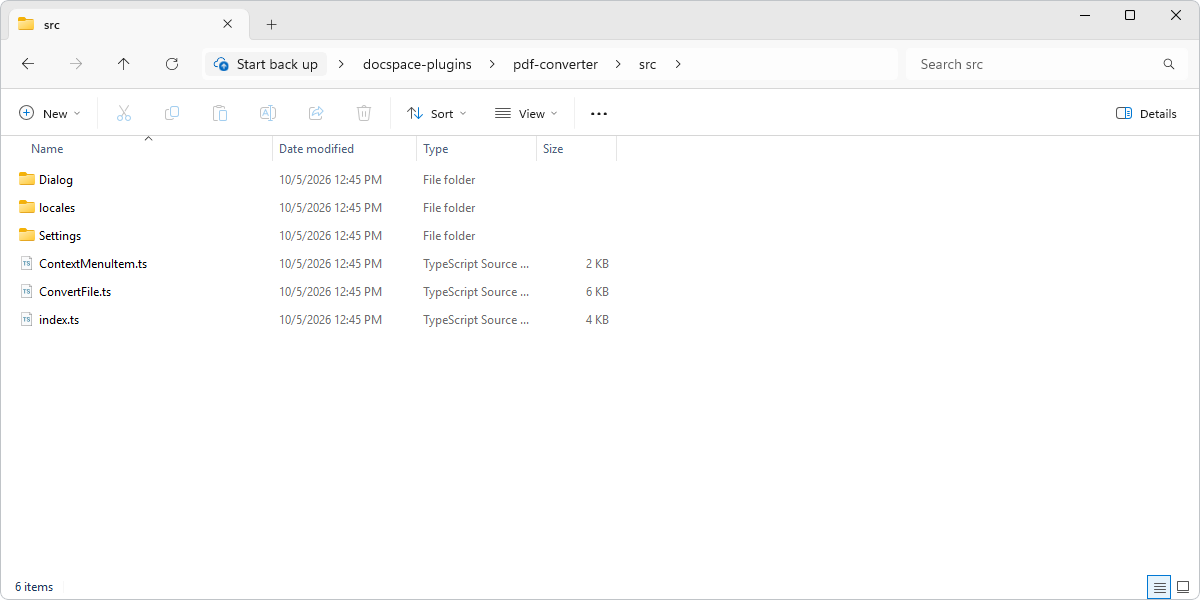Refresh the src folder view

[x=172, y=64]
